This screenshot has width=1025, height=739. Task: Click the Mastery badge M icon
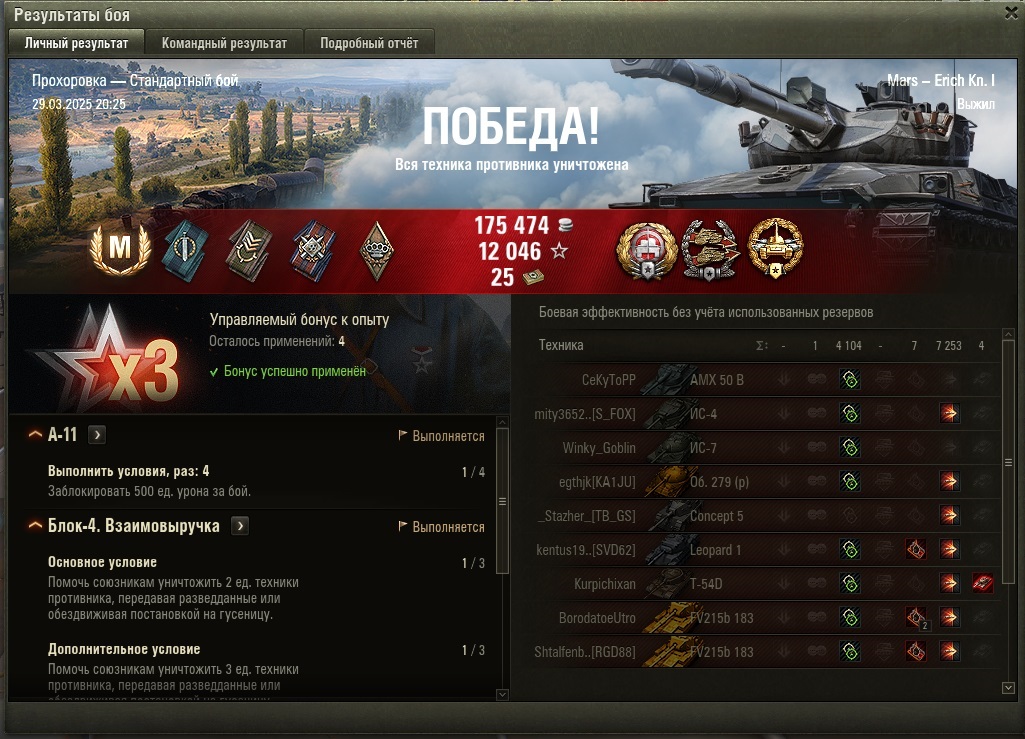pos(120,249)
